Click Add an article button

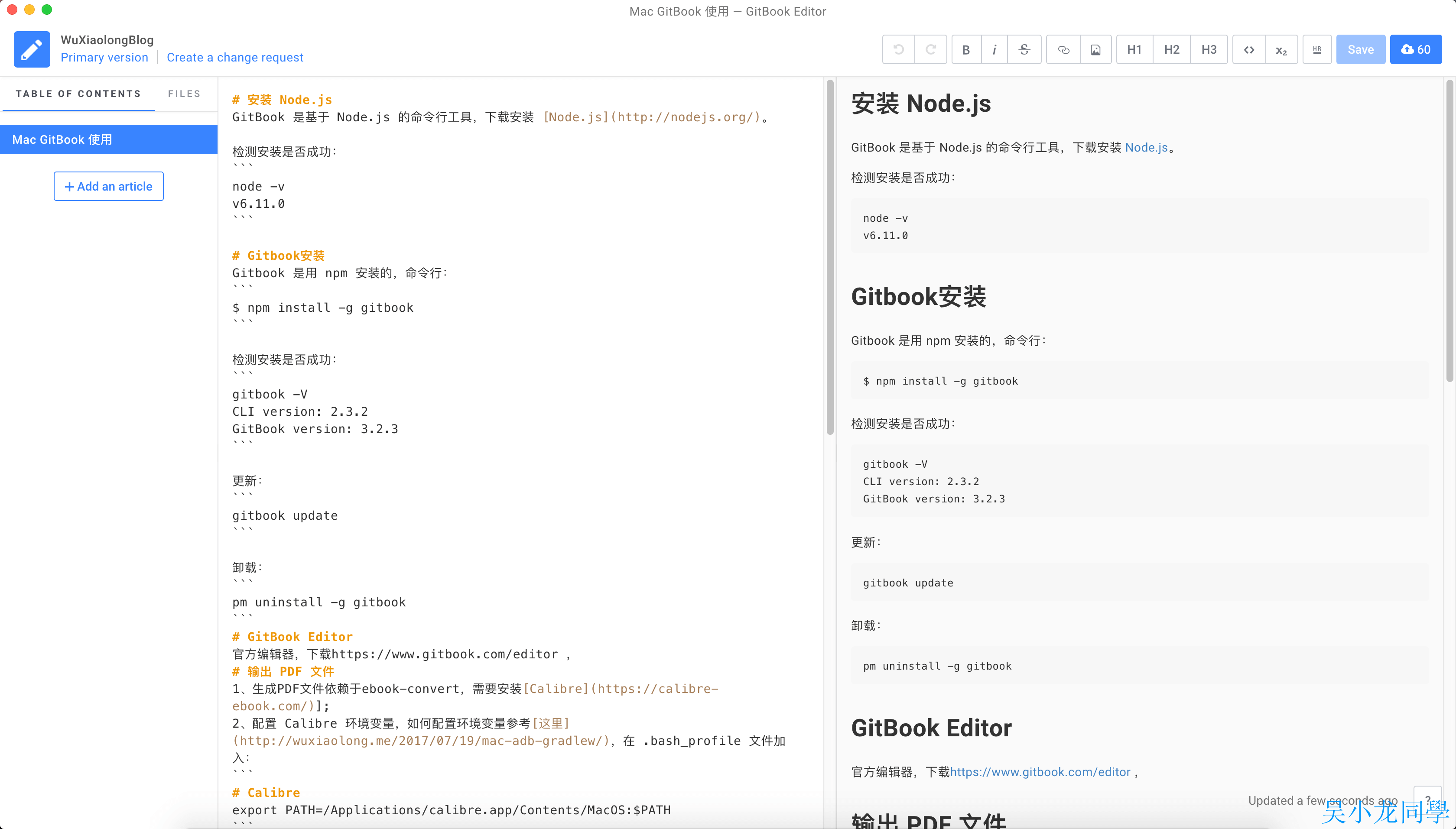pyautogui.click(x=109, y=186)
